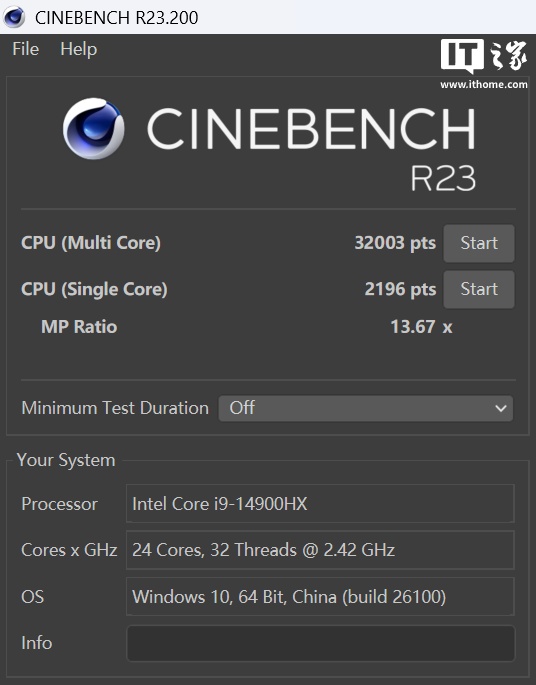This screenshot has width=536, height=685.
Task: Open the Help menu
Action: (79, 49)
